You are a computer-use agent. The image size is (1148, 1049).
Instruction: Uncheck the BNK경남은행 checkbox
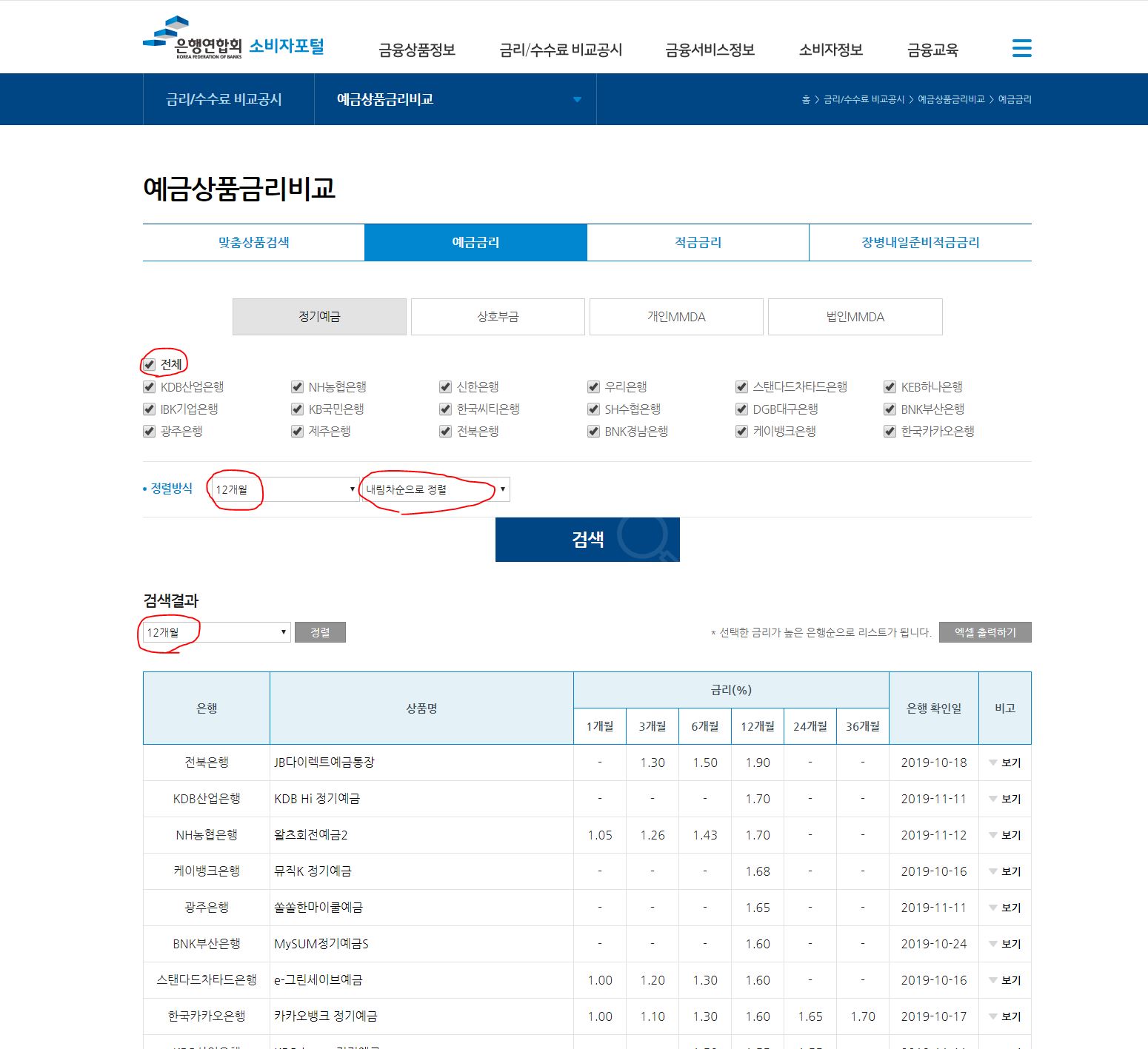(x=593, y=432)
